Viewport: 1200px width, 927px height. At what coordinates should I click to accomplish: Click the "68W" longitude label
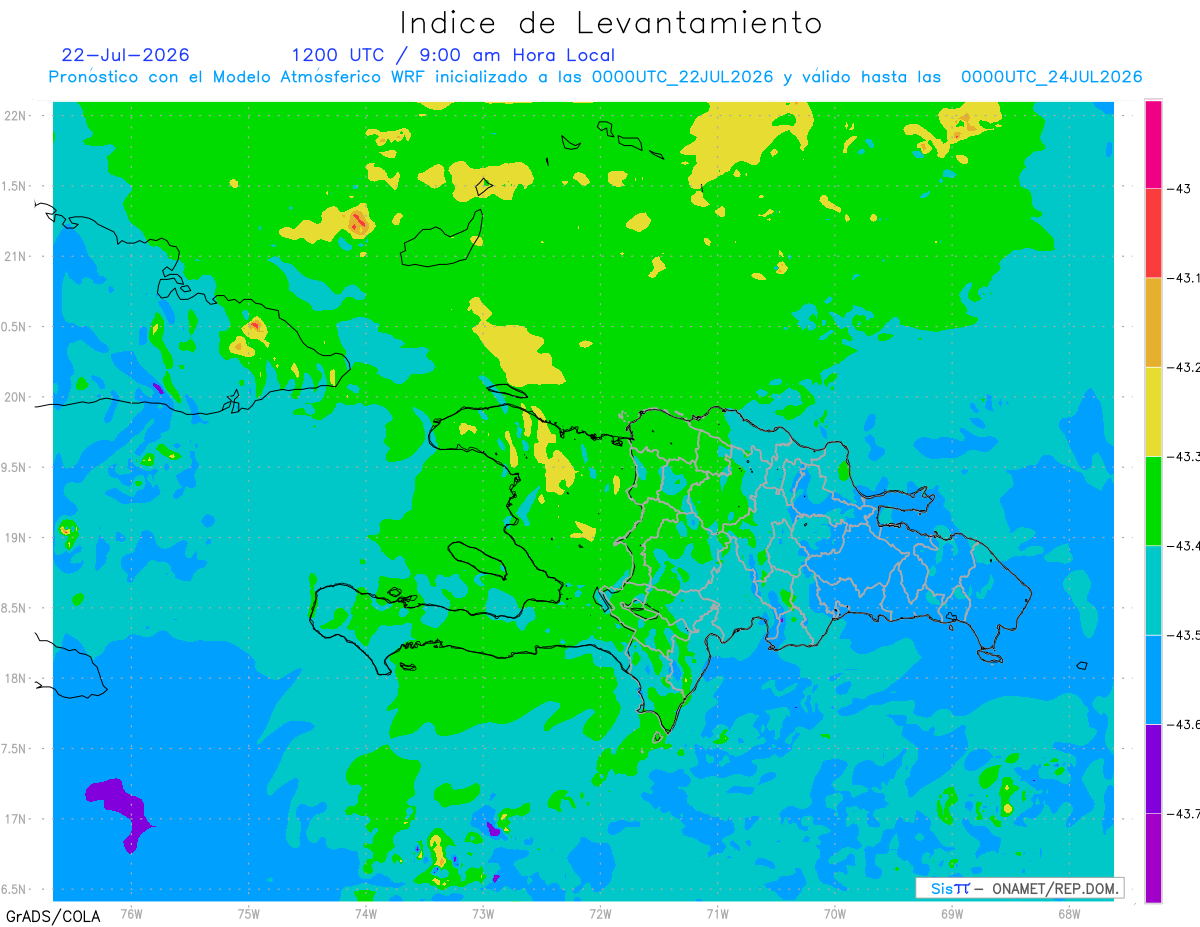pos(1069,913)
